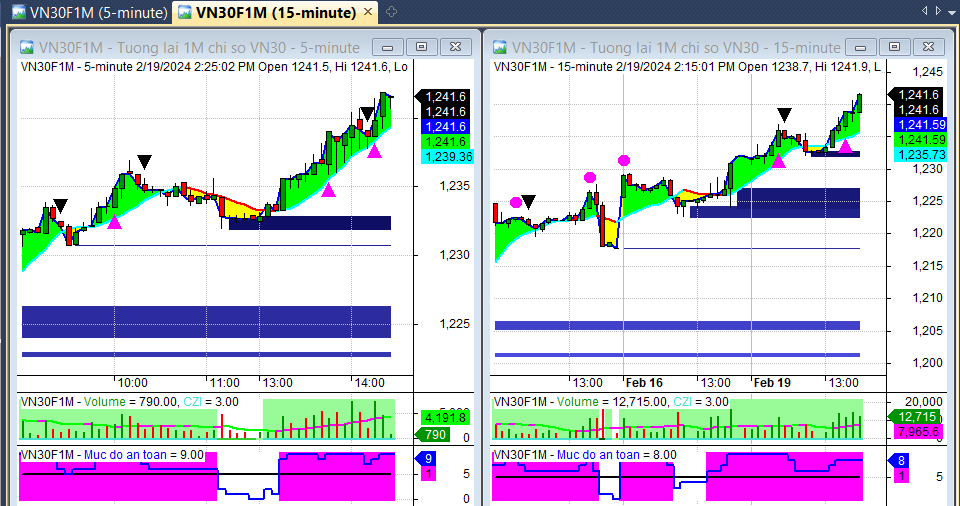Maximize the 15-minute chart window
The width and height of the screenshot is (960, 506).
point(894,47)
